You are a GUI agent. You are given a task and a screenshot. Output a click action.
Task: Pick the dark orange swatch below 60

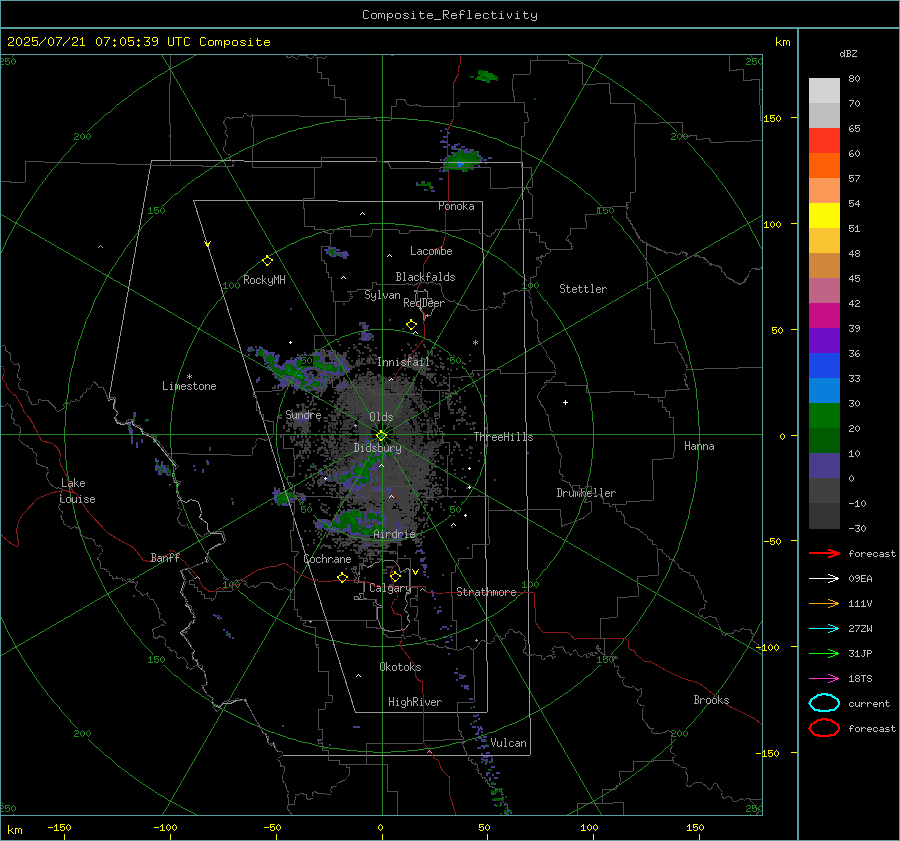point(824,165)
